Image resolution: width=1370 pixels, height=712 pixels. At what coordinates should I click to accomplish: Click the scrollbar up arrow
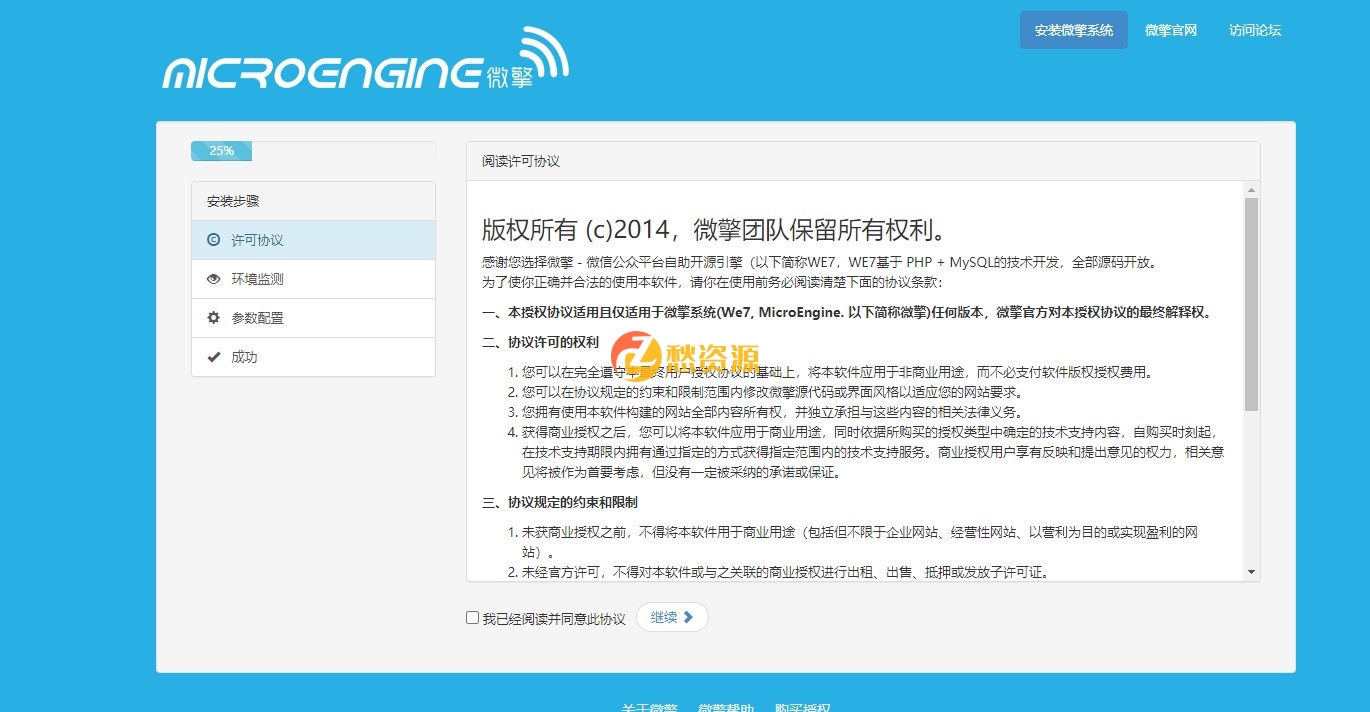pyautogui.click(x=1251, y=189)
